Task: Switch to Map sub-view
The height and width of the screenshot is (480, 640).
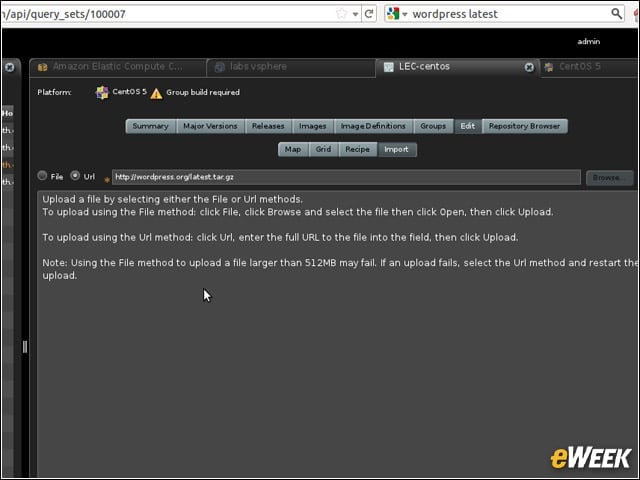Action: tap(293, 149)
